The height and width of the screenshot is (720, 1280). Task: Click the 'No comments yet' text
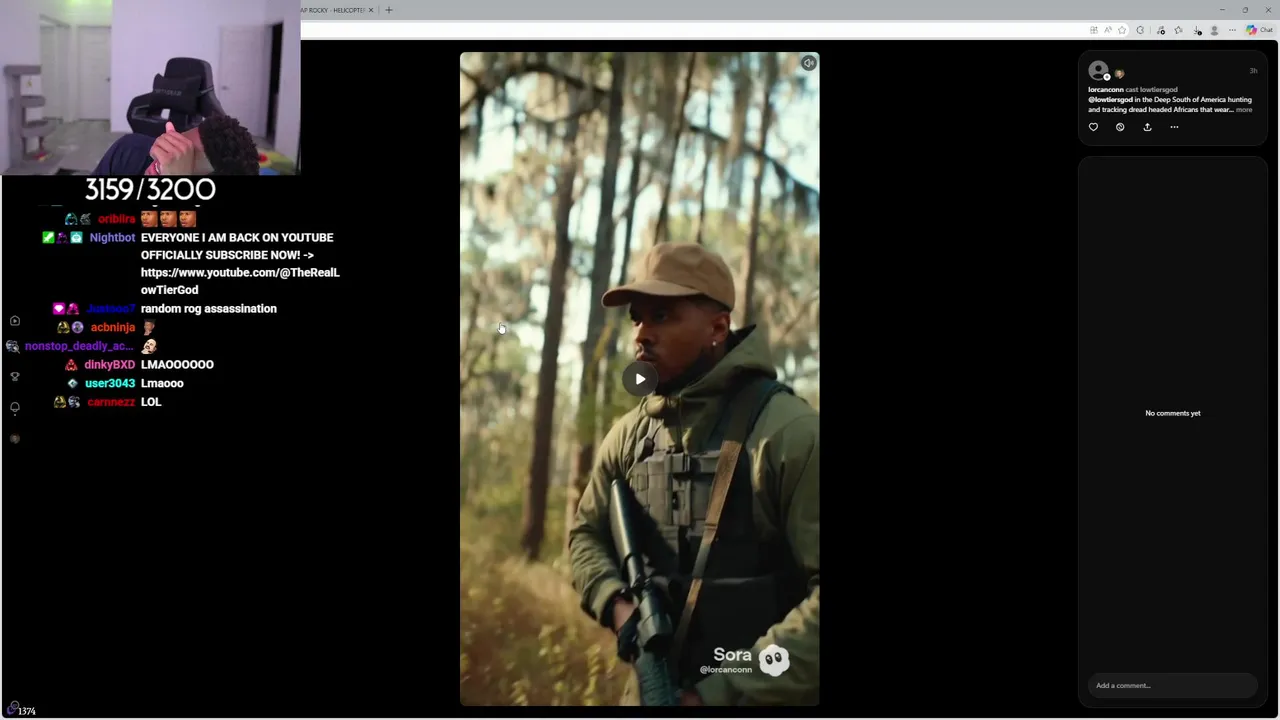click(1173, 413)
